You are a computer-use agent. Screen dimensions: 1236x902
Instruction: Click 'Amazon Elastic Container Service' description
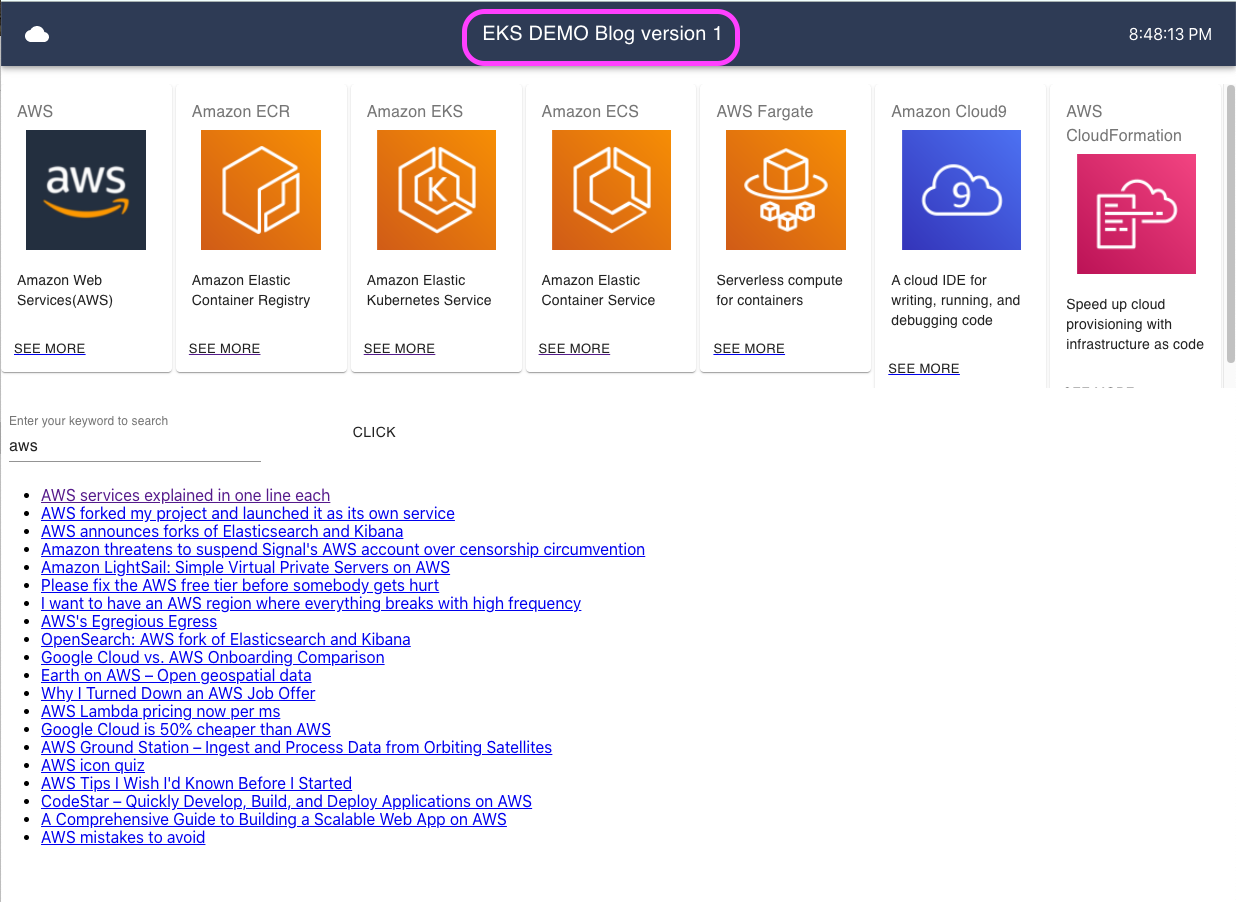(598, 290)
